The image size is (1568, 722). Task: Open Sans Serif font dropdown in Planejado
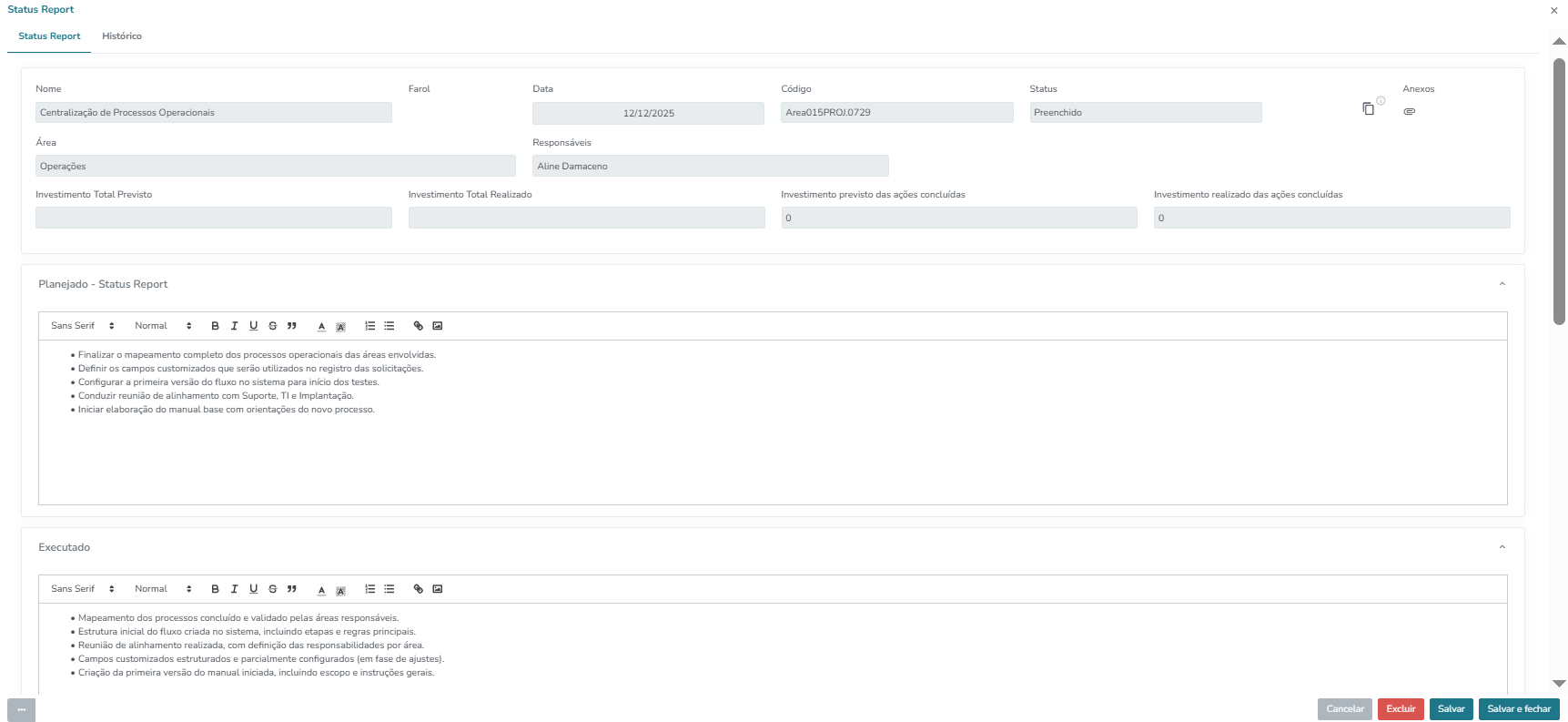pos(83,326)
